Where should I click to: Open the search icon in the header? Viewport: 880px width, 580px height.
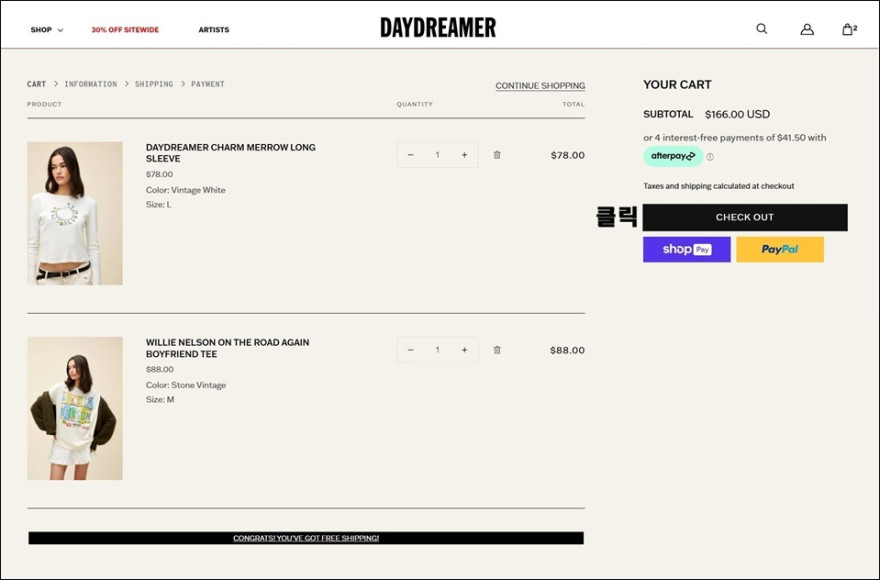pos(762,29)
